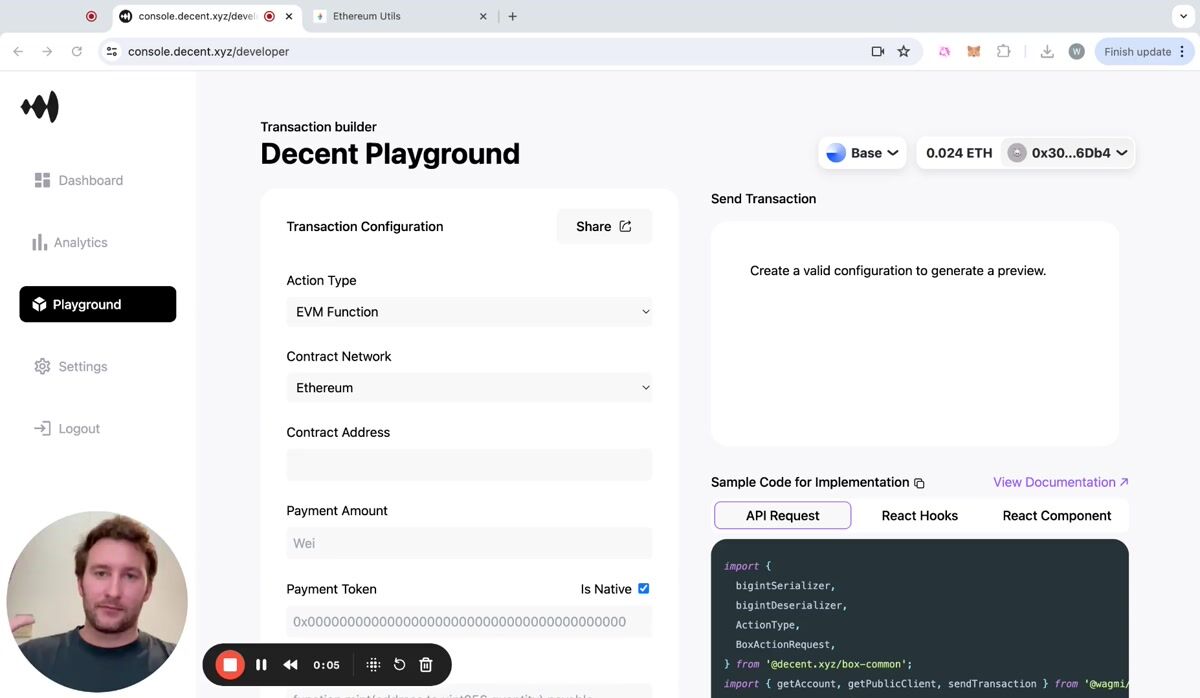Open the Contract Network dropdown
The height and width of the screenshot is (698, 1200).
pos(469,388)
